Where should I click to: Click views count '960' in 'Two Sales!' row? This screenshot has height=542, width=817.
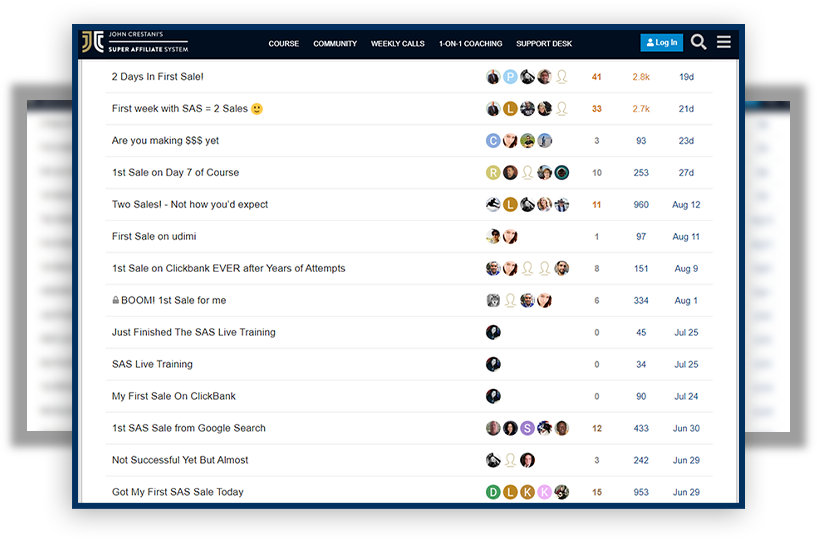click(641, 205)
